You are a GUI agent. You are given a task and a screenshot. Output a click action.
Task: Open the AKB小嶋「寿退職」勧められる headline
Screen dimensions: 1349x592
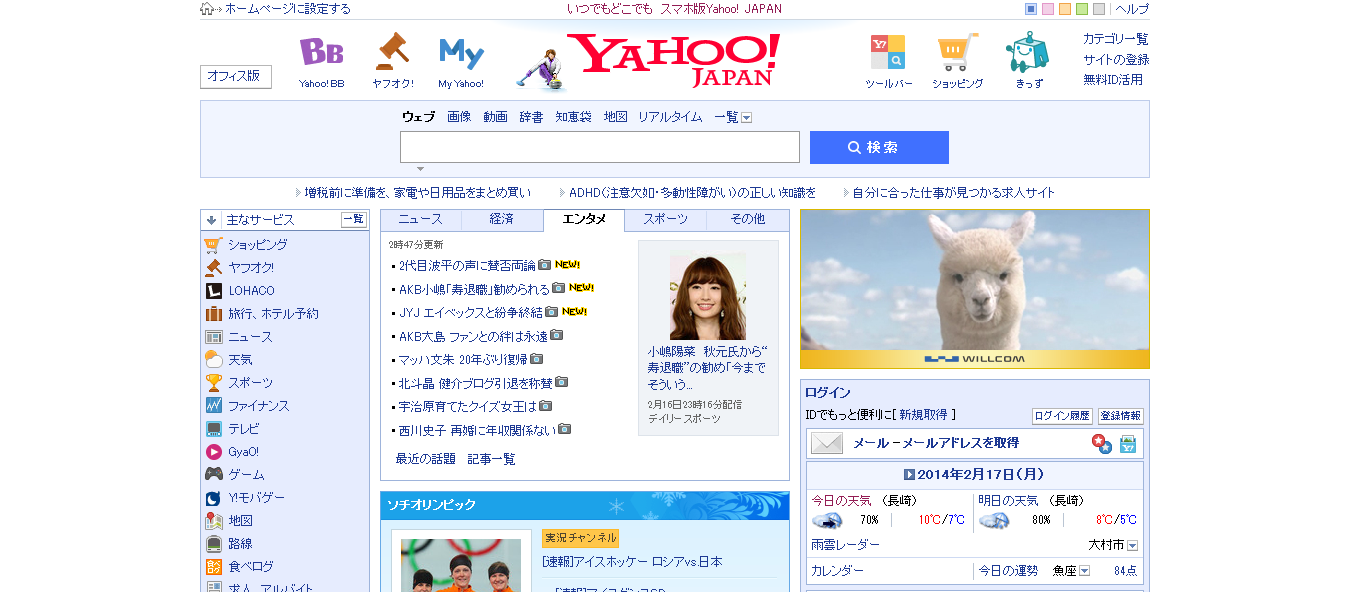472,289
